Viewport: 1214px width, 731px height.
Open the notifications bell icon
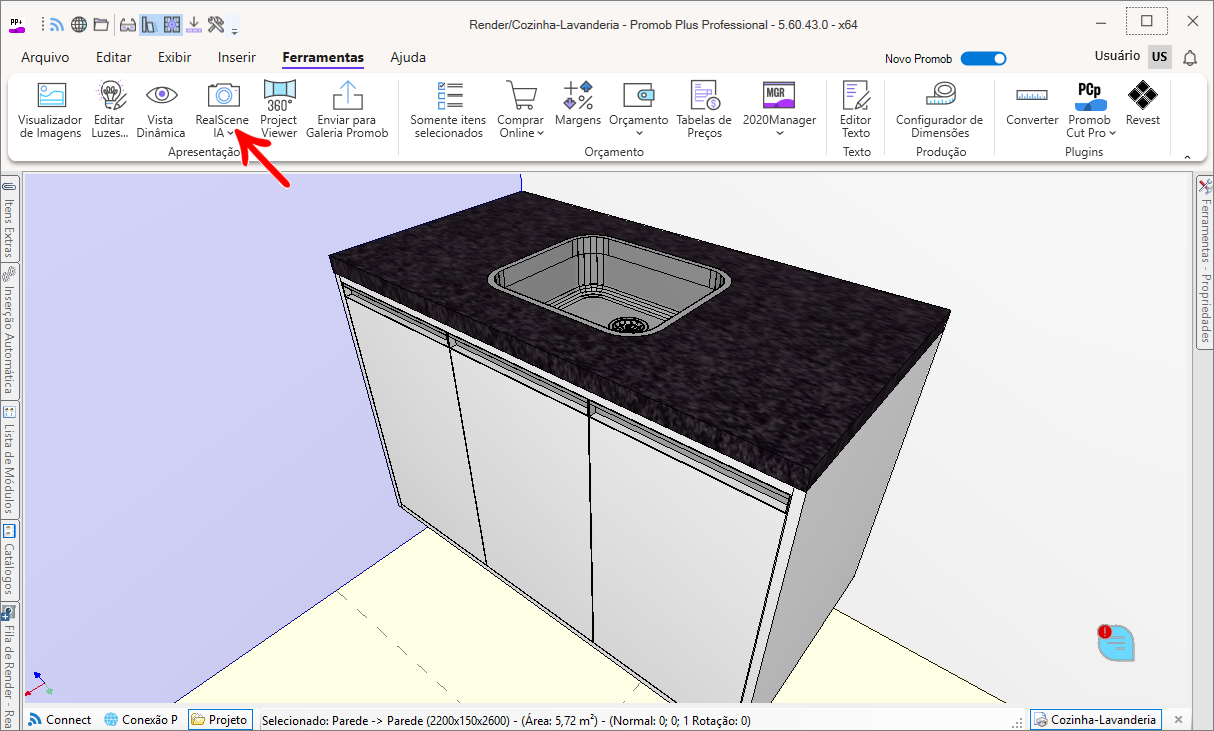tap(1190, 58)
